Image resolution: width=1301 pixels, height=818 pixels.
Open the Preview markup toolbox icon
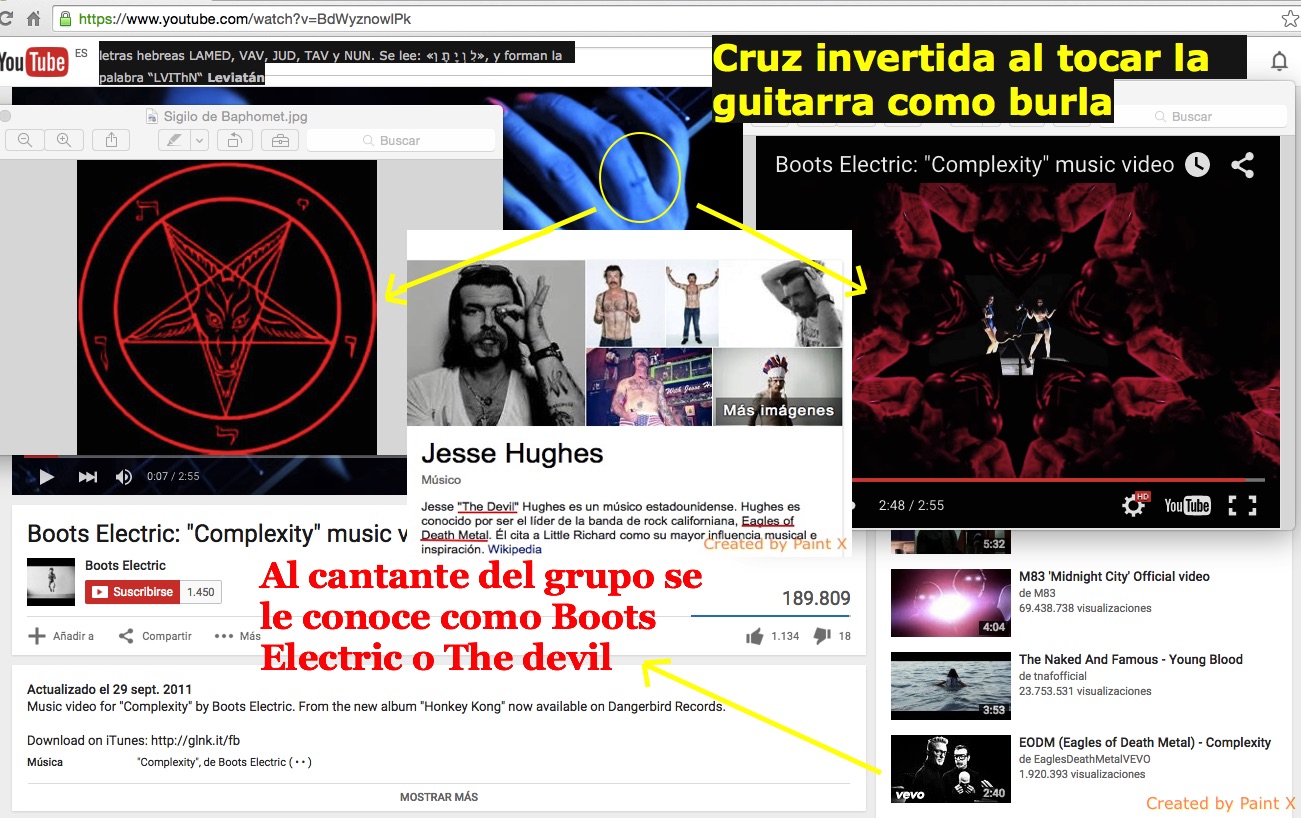280,140
